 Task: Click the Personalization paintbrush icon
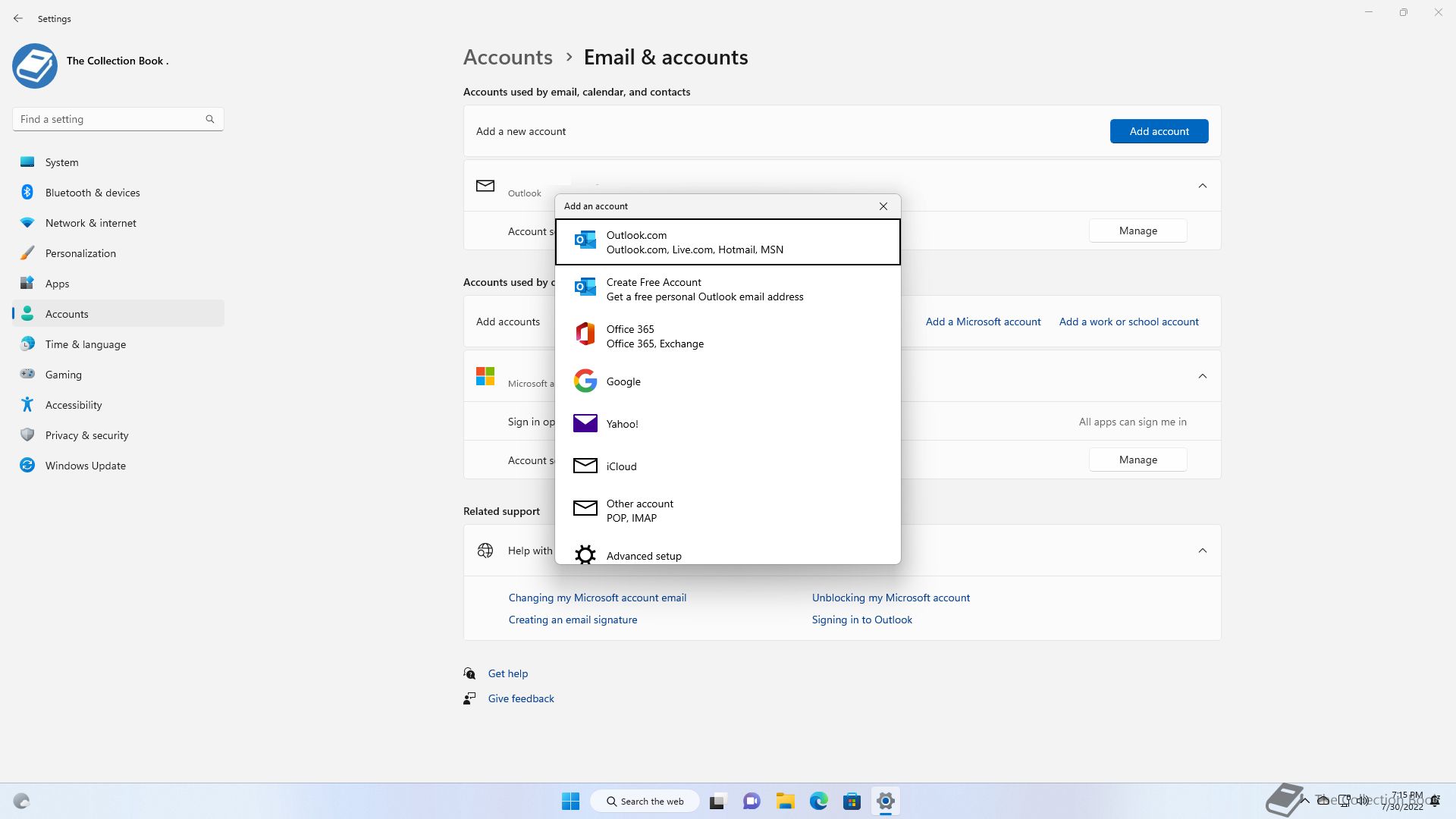(x=27, y=253)
